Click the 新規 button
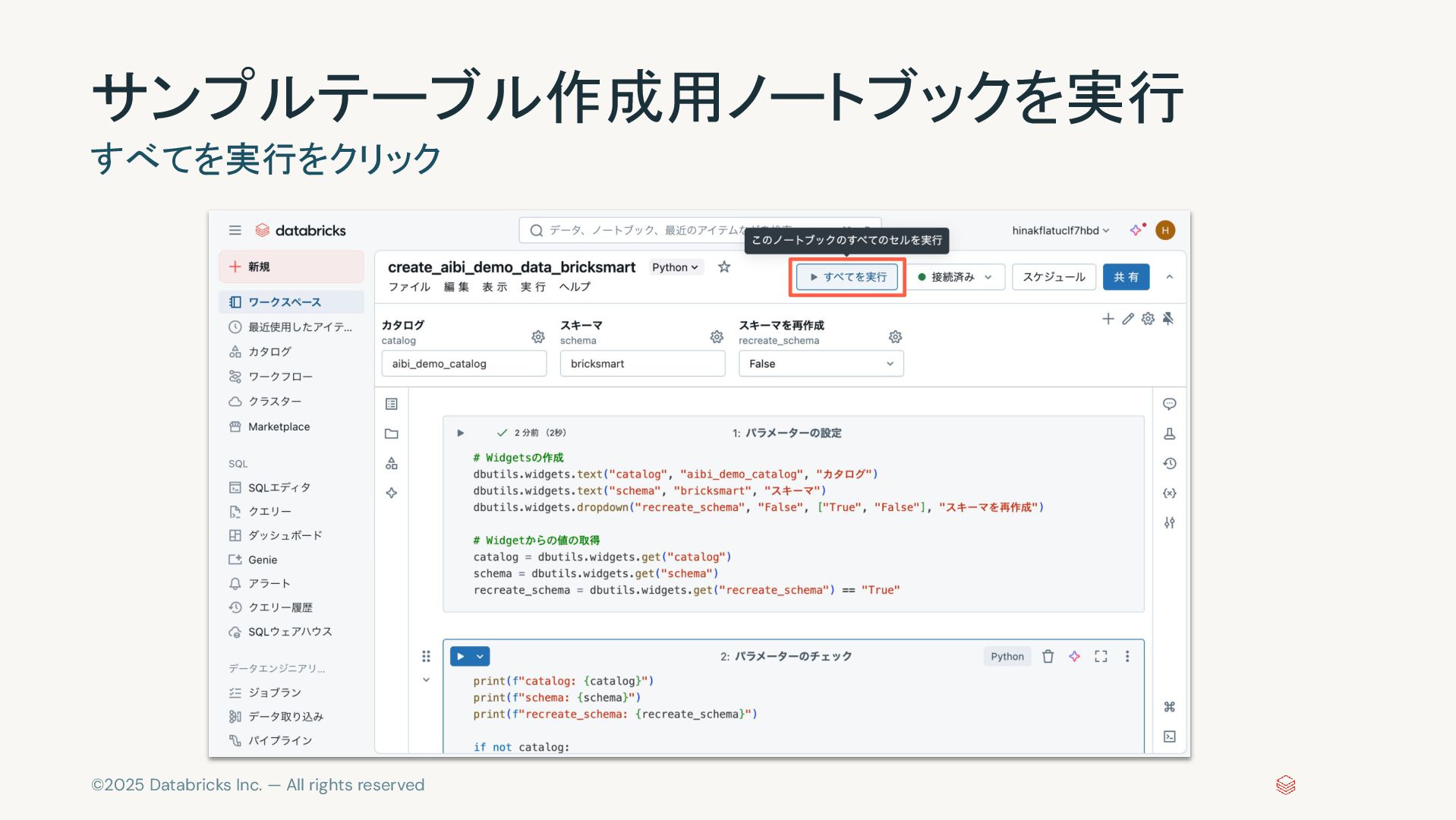Viewport: 1456px width, 820px height. point(292,266)
